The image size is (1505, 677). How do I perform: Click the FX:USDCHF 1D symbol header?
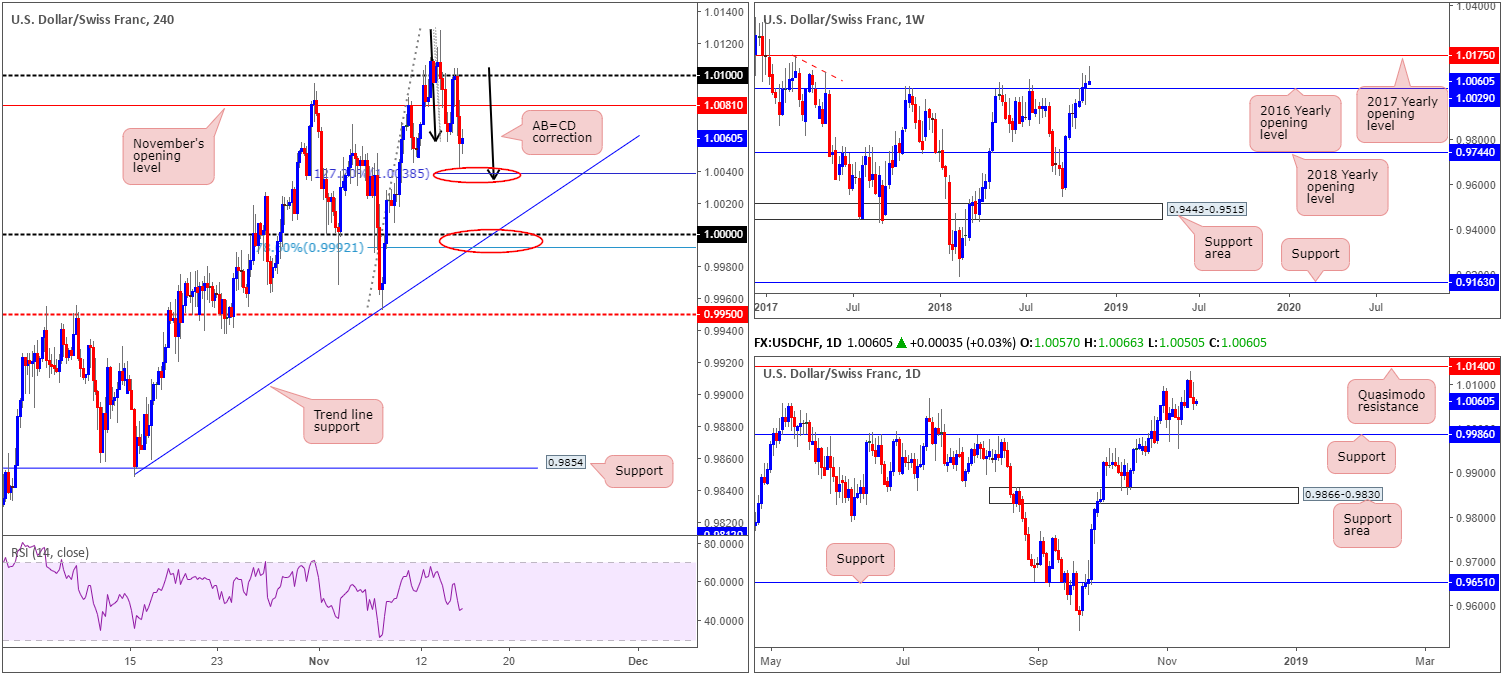pos(802,343)
